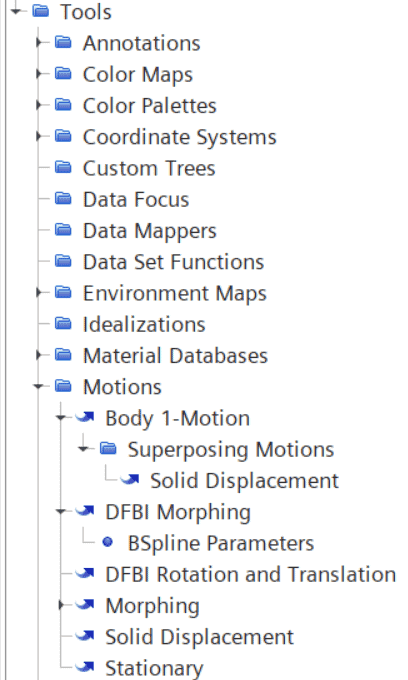This screenshot has height=680, width=408.
Task: Select the Coordinate Systems label
Action: click(180, 137)
